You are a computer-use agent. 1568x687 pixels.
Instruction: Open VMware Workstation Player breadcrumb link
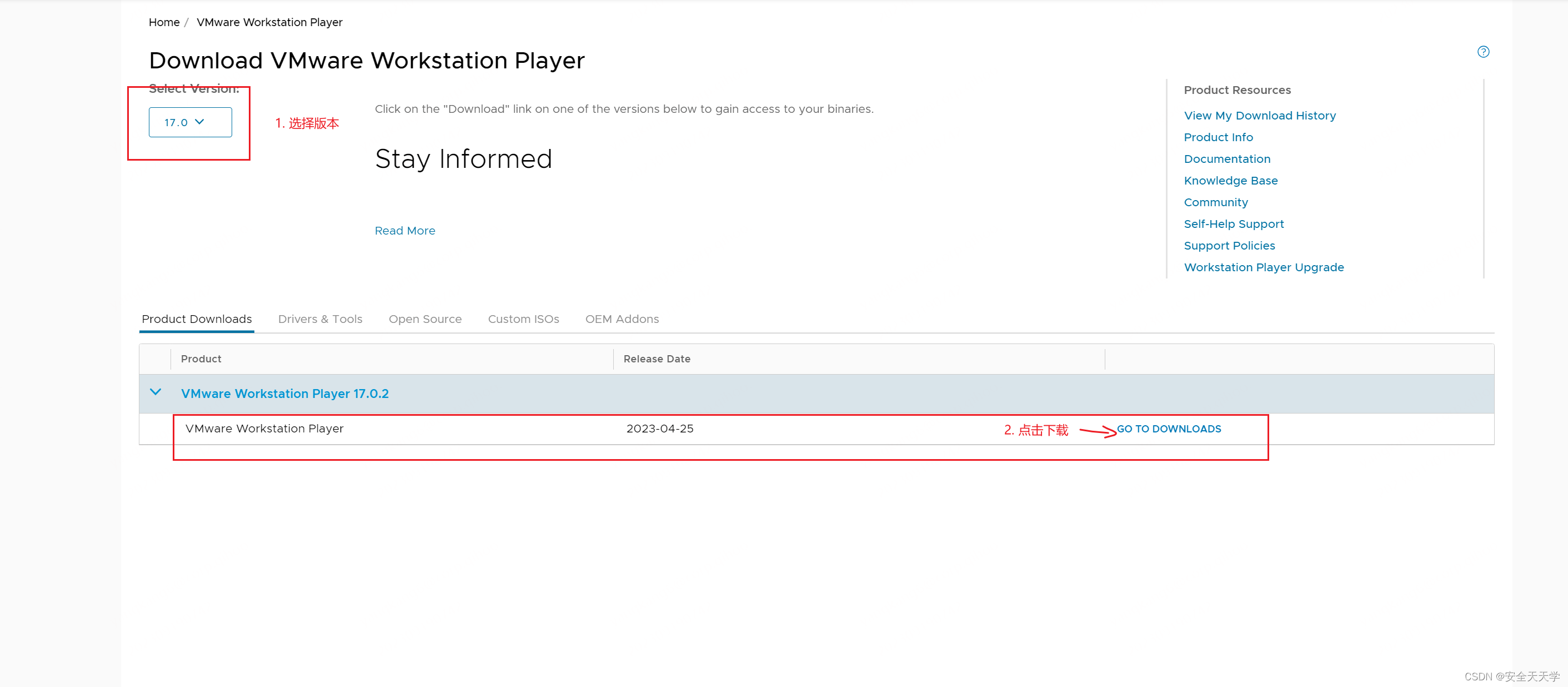pos(269,23)
